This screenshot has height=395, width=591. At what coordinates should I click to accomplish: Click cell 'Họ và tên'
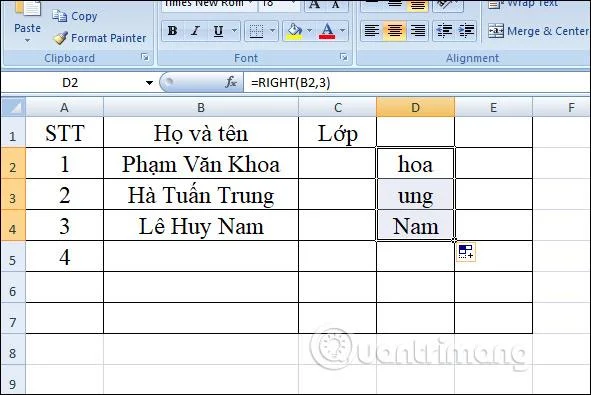click(201, 133)
